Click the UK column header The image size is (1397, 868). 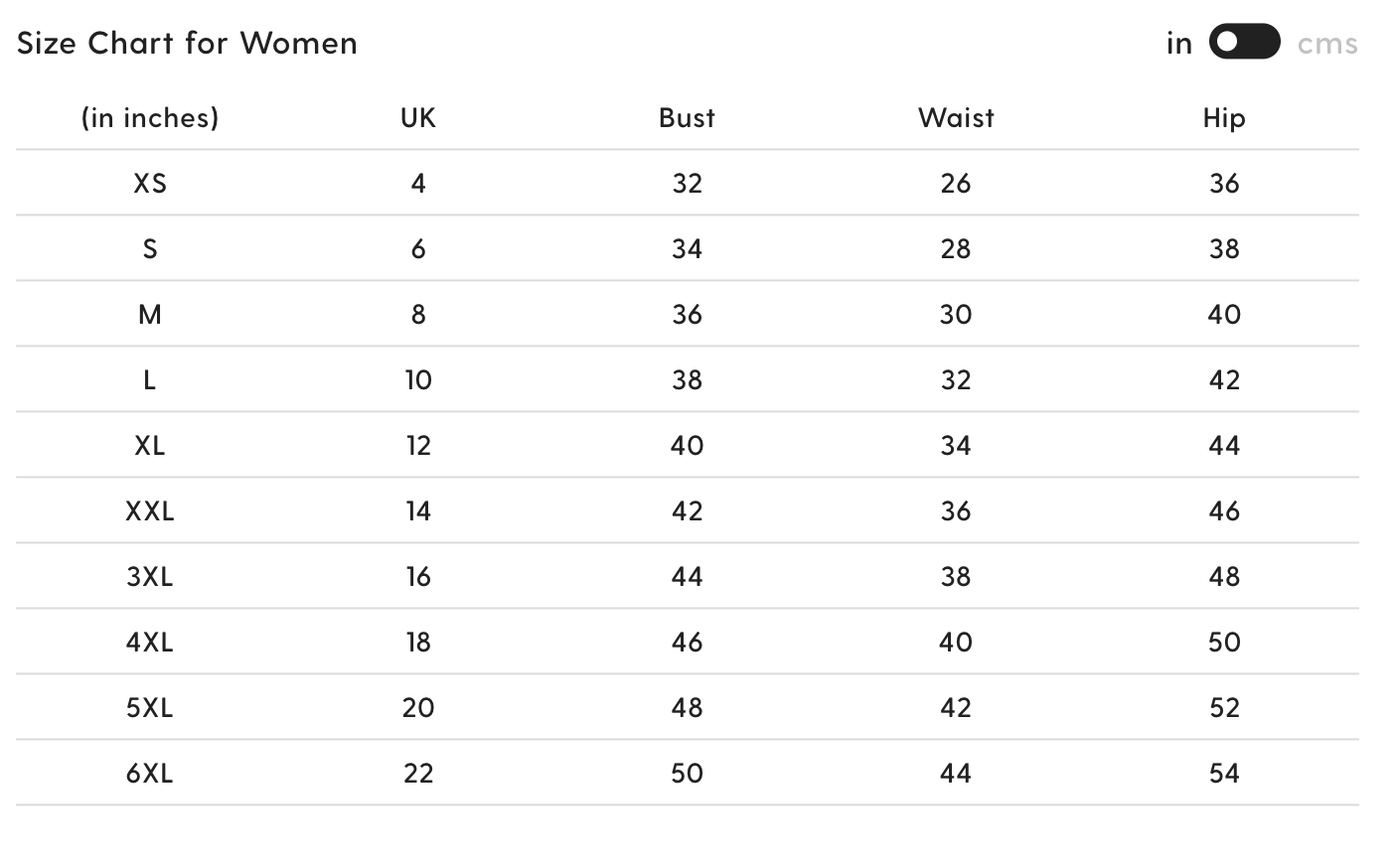click(418, 117)
